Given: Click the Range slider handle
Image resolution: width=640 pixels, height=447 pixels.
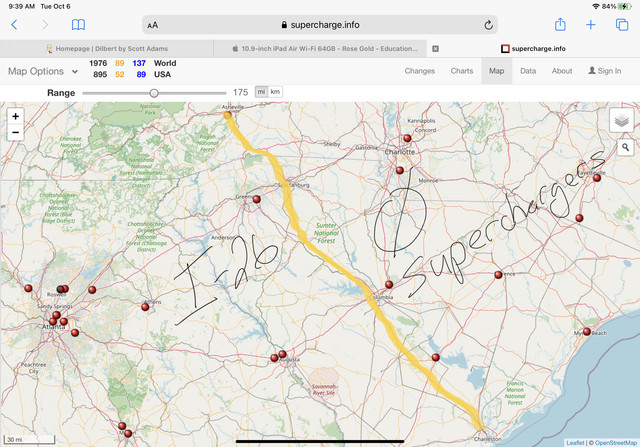Looking at the screenshot, I should (154, 93).
